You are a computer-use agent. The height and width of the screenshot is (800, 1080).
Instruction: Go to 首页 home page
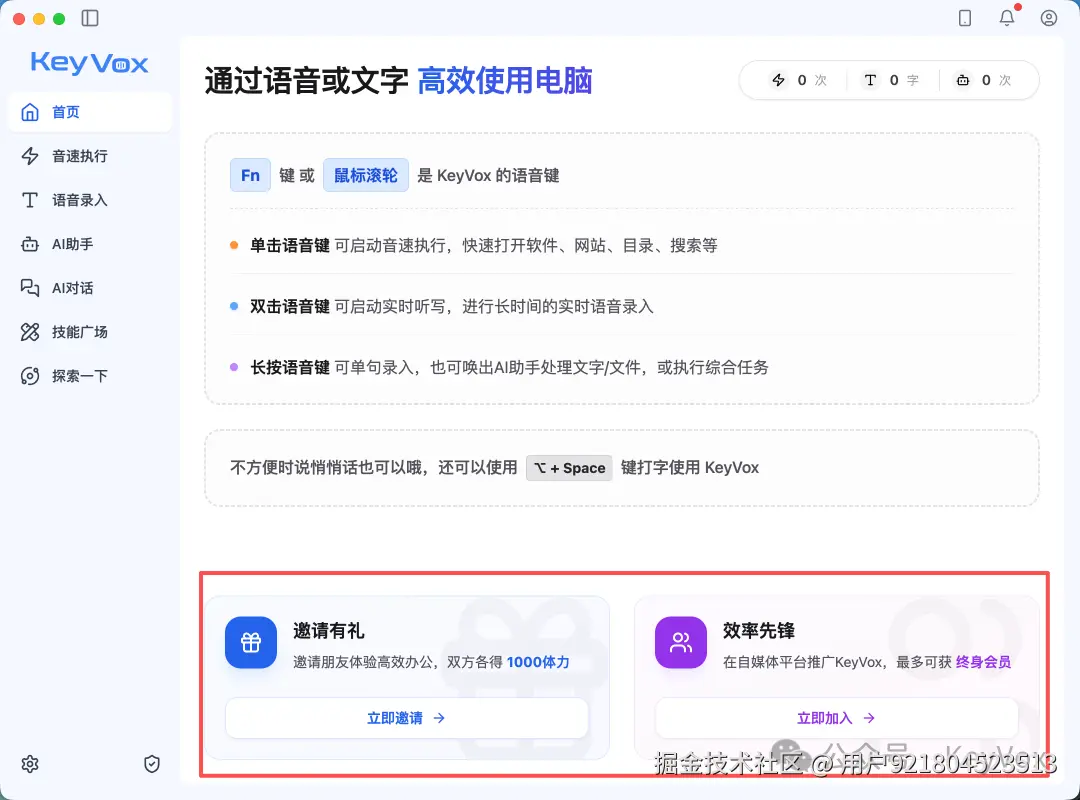pyautogui.click(x=90, y=112)
